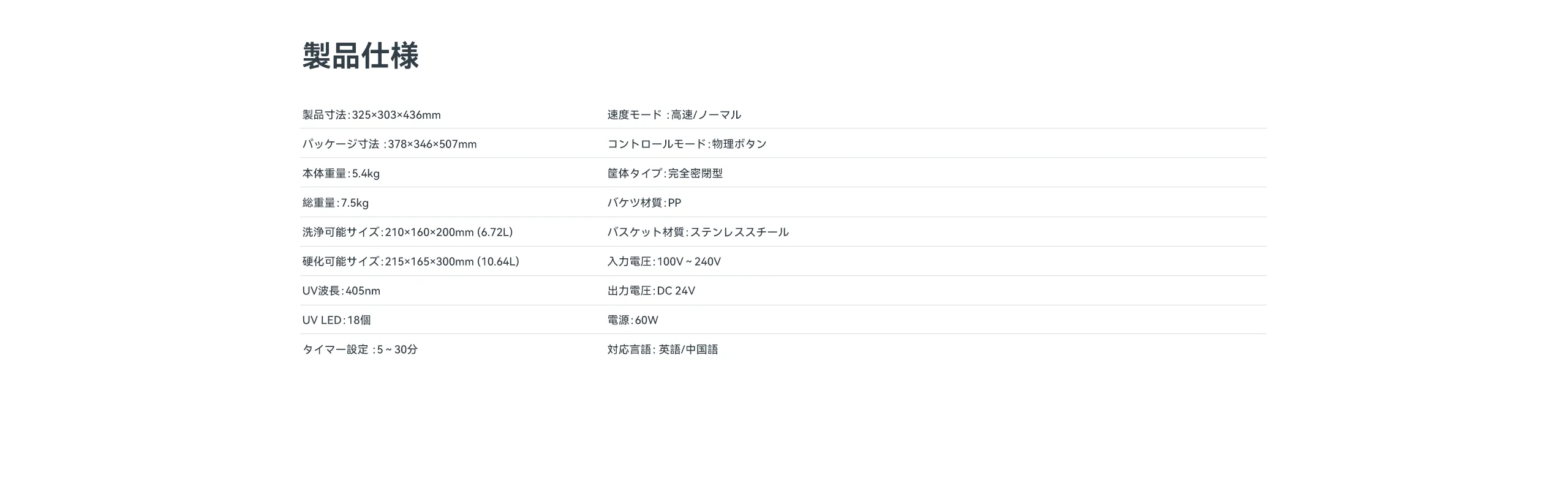Select the 入力電圧 100V~240V row
The height and width of the screenshot is (503, 1568).
pos(664,262)
